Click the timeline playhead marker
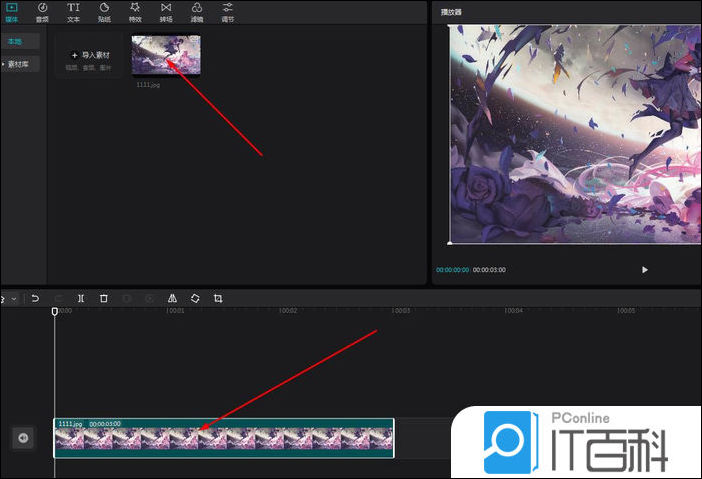The image size is (702, 479). point(55,311)
